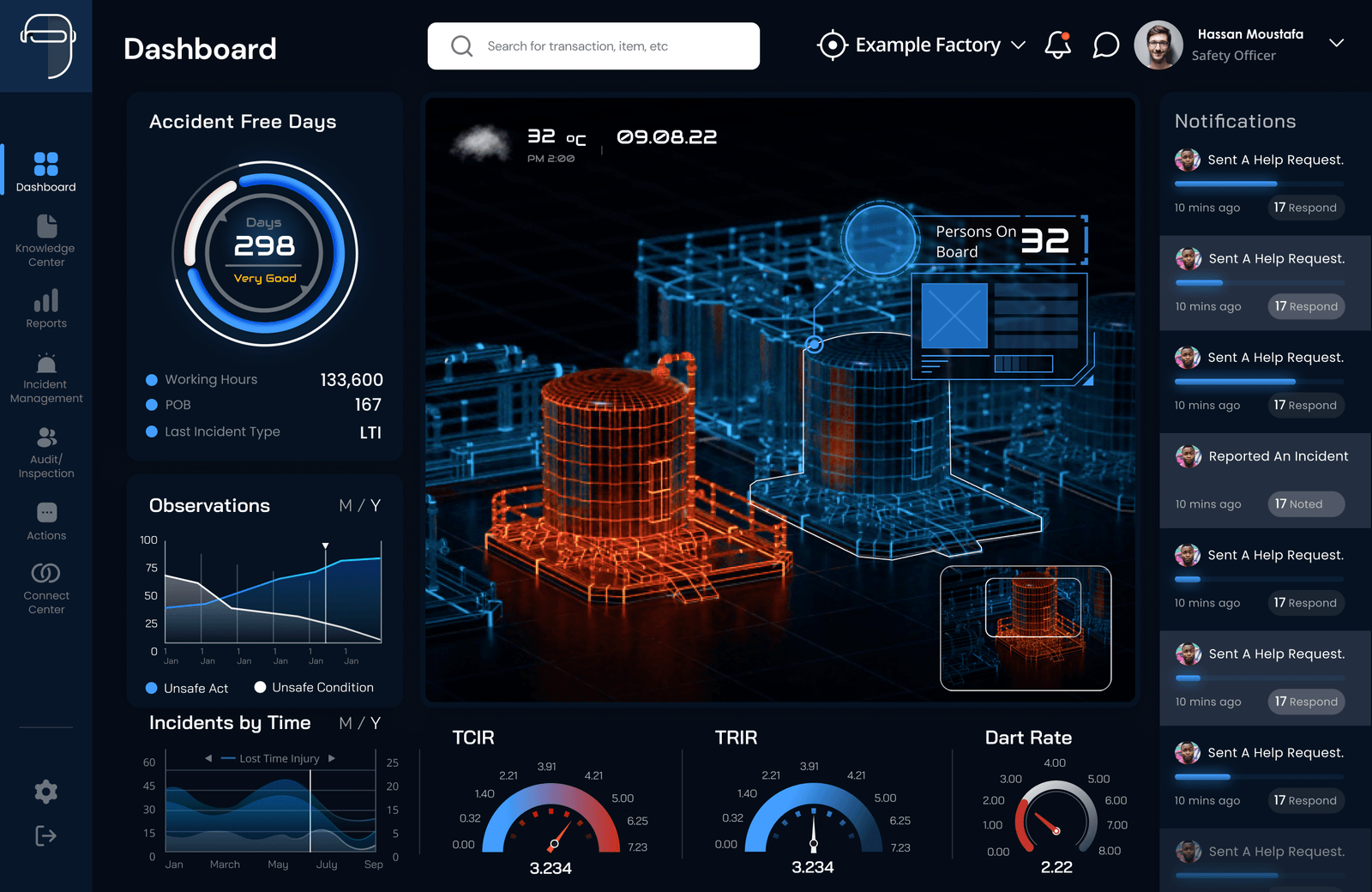Click the 32 °C temperature reading
1372x892 pixels.
(557, 136)
